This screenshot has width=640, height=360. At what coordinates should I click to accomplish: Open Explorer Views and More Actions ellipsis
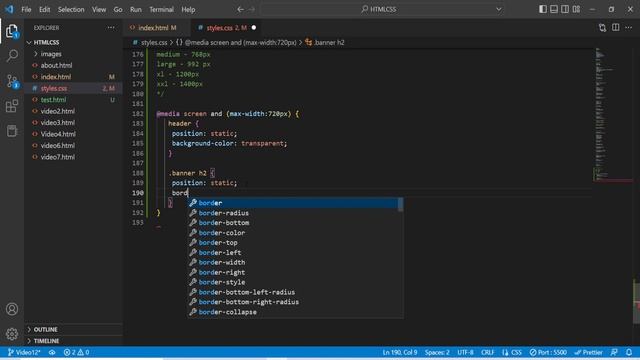(x=111, y=28)
